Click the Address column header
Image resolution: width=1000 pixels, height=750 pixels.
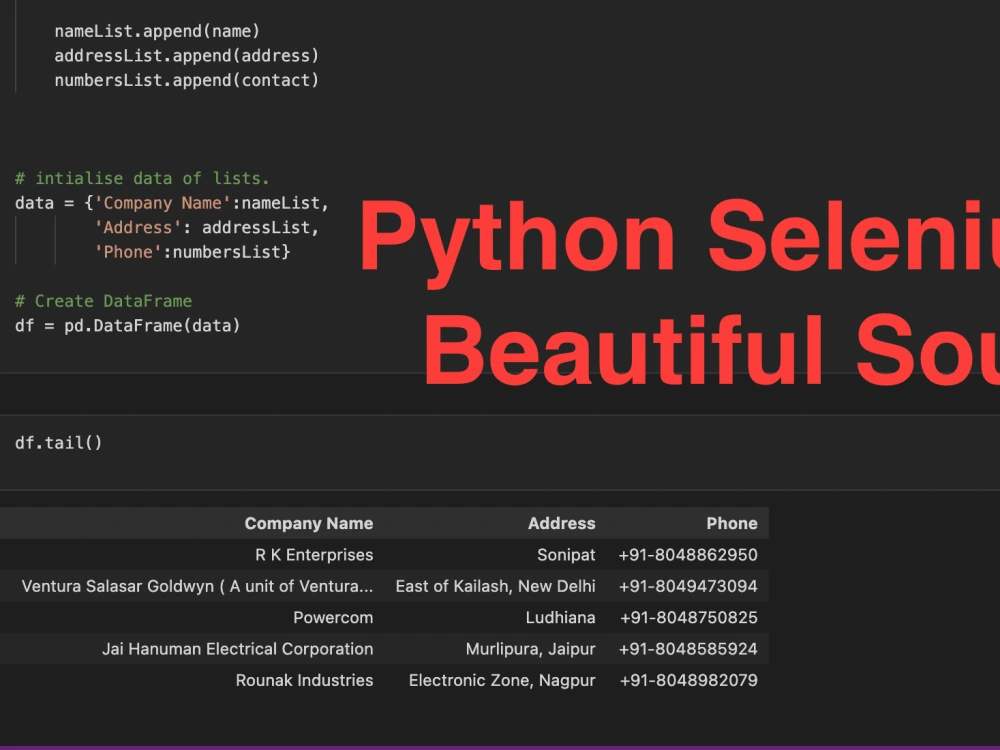(561, 524)
